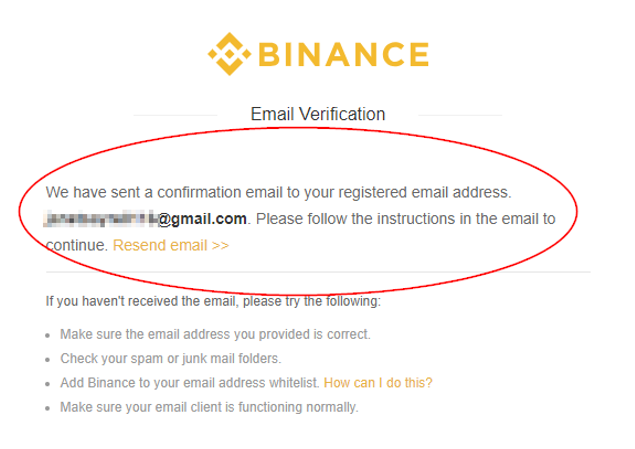Screen dimensions: 635x449
Task: Select the Make sure the email address is correct tip
Action: pyautogui.click(x=215, y=334)
